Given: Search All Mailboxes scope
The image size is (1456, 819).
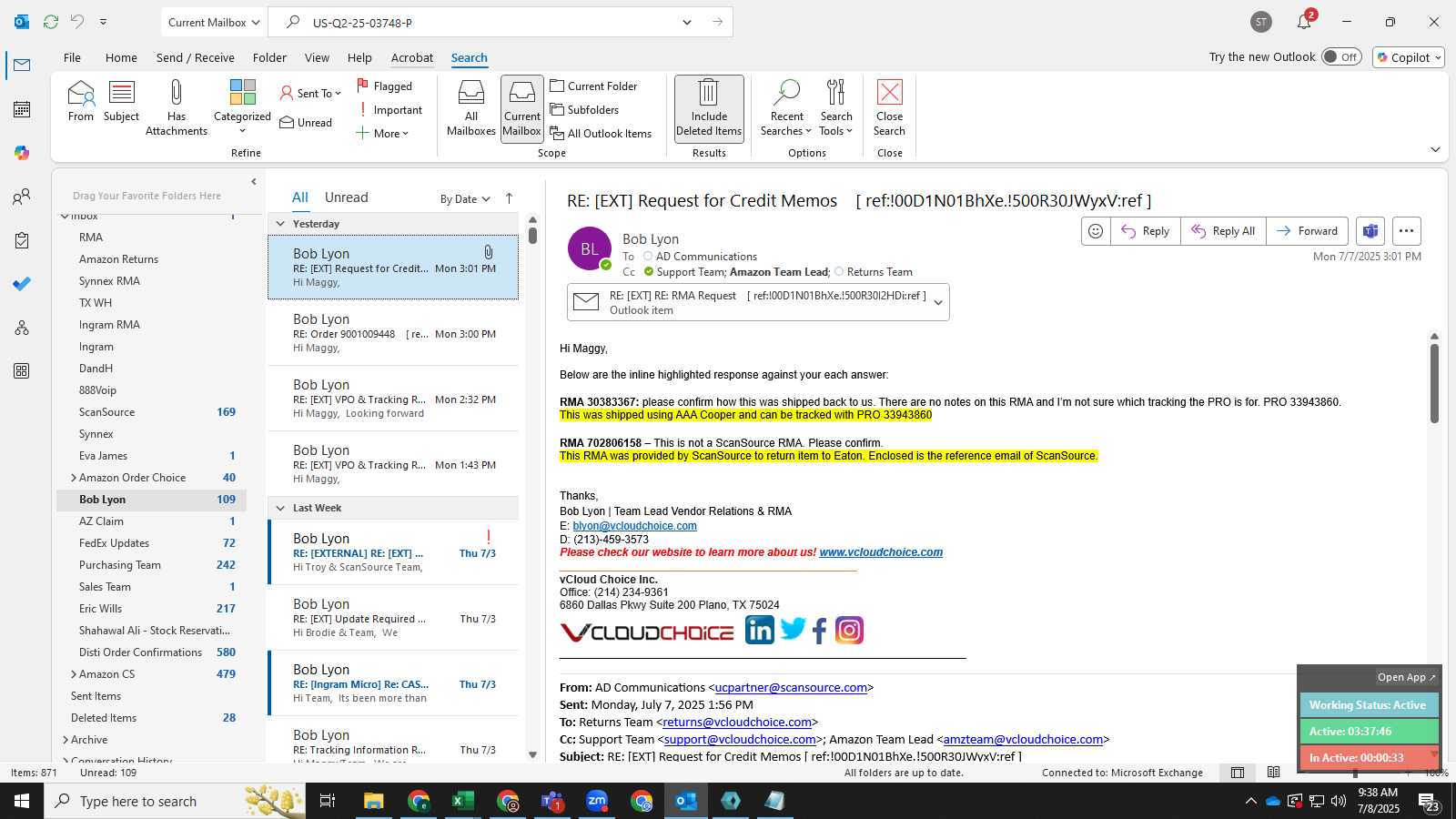Looking at the screenshot, I should pos(471,108).
